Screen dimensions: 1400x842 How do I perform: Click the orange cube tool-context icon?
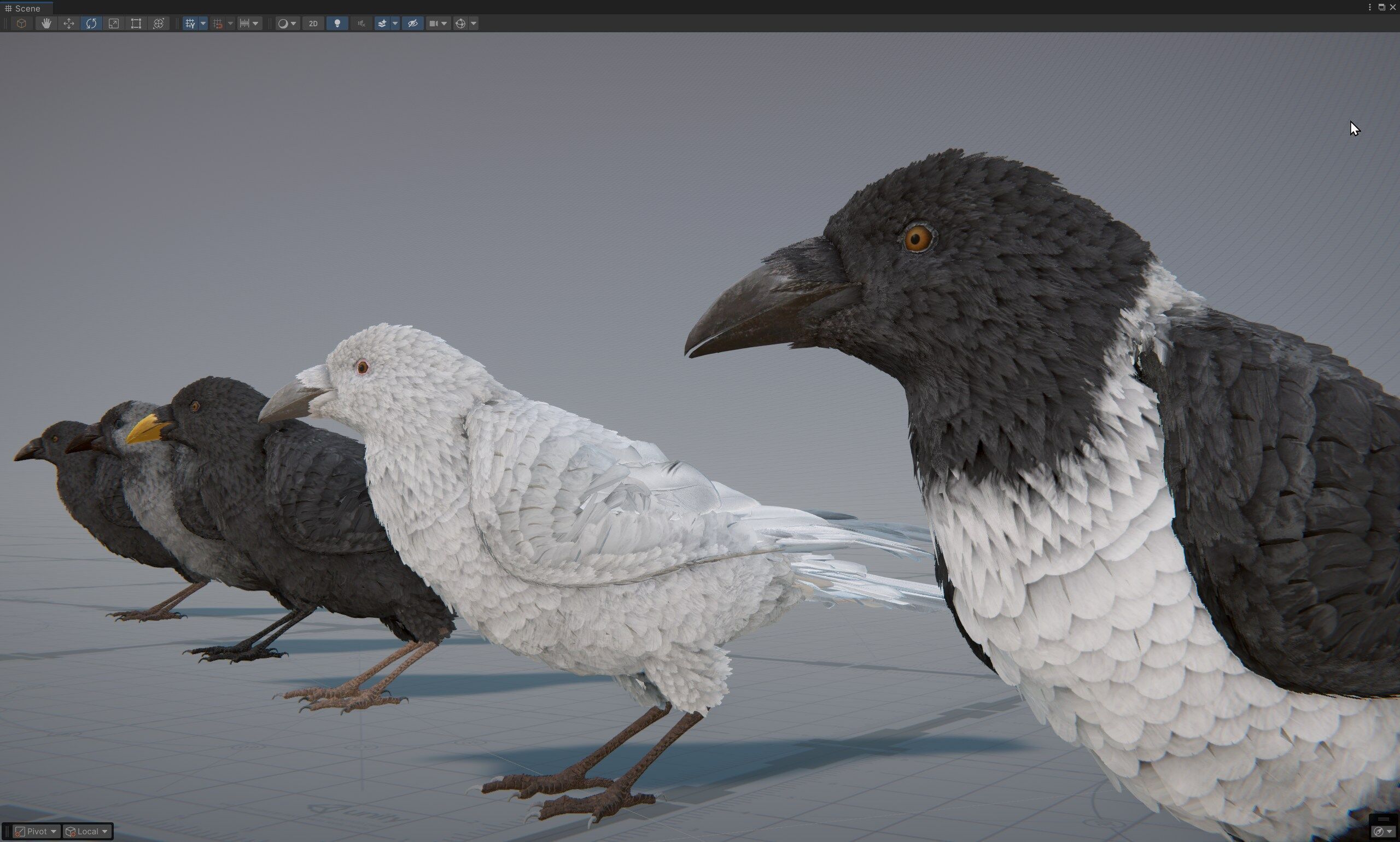click(x=21, y=24)
